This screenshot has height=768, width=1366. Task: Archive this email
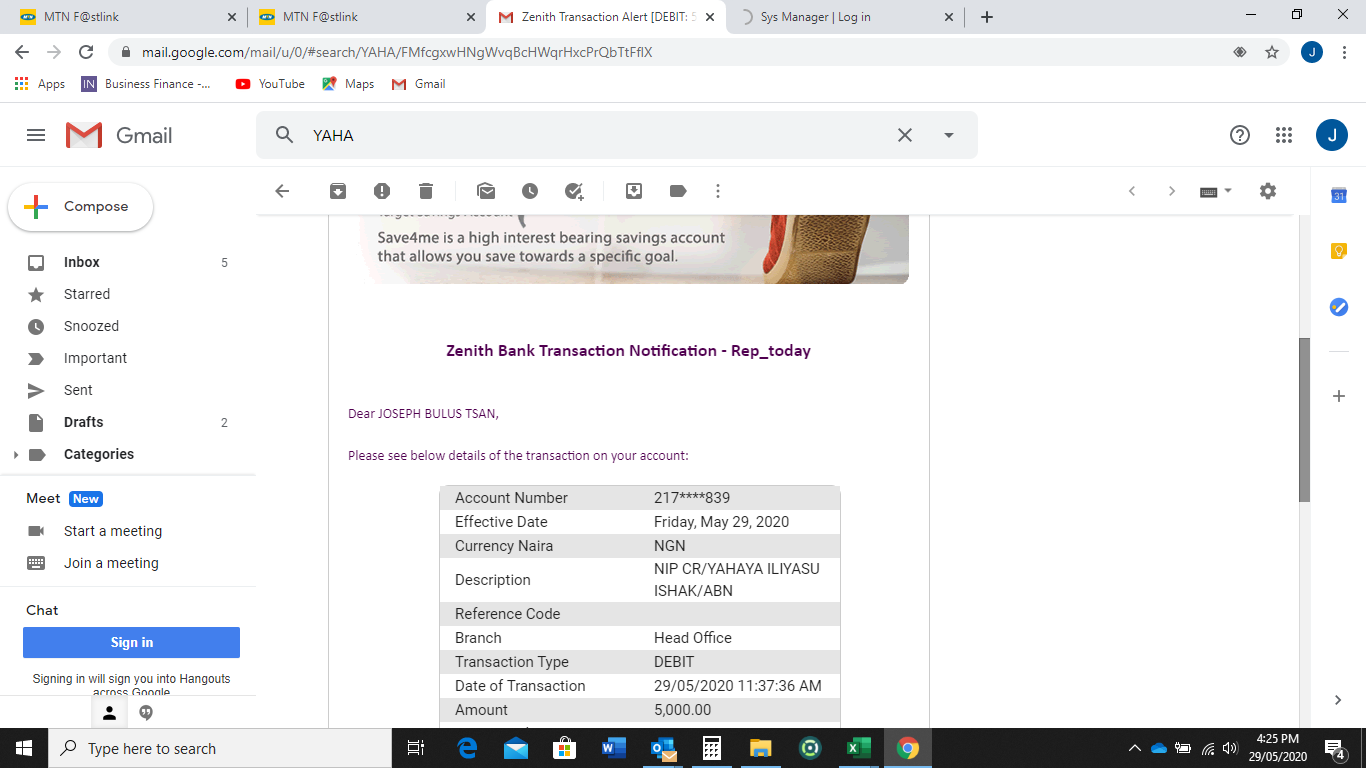coord(338,191)
